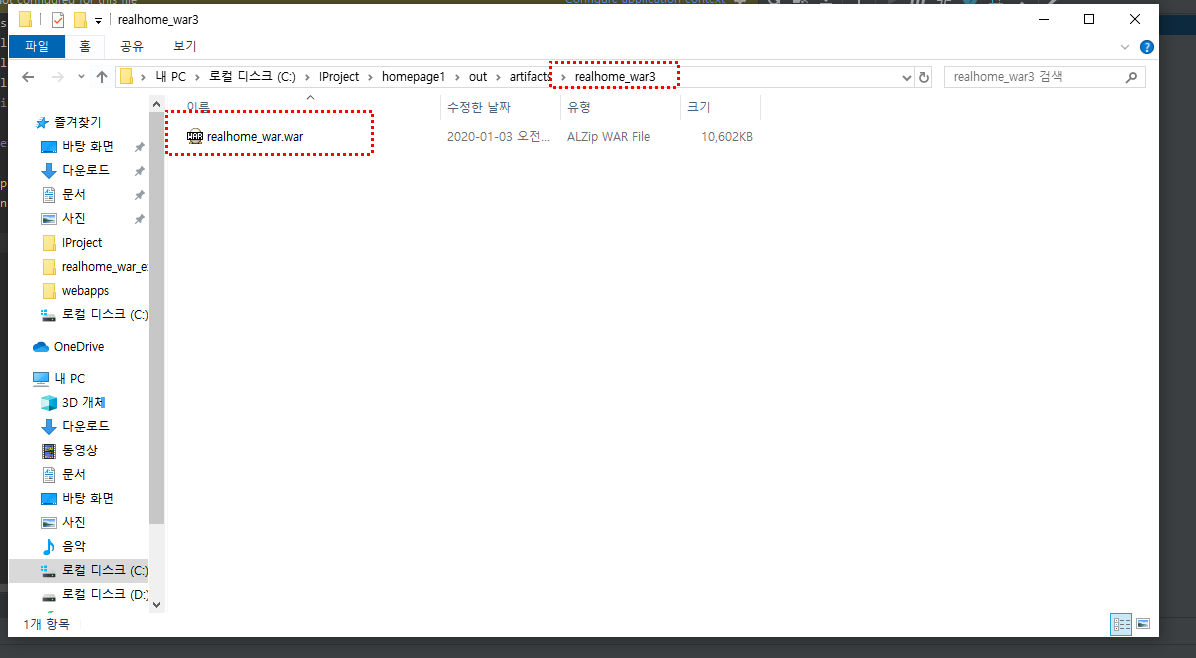Screen dimensions: 1196x658
Task: Expand the ribbon with chevron
Action: pos(1124,47)
